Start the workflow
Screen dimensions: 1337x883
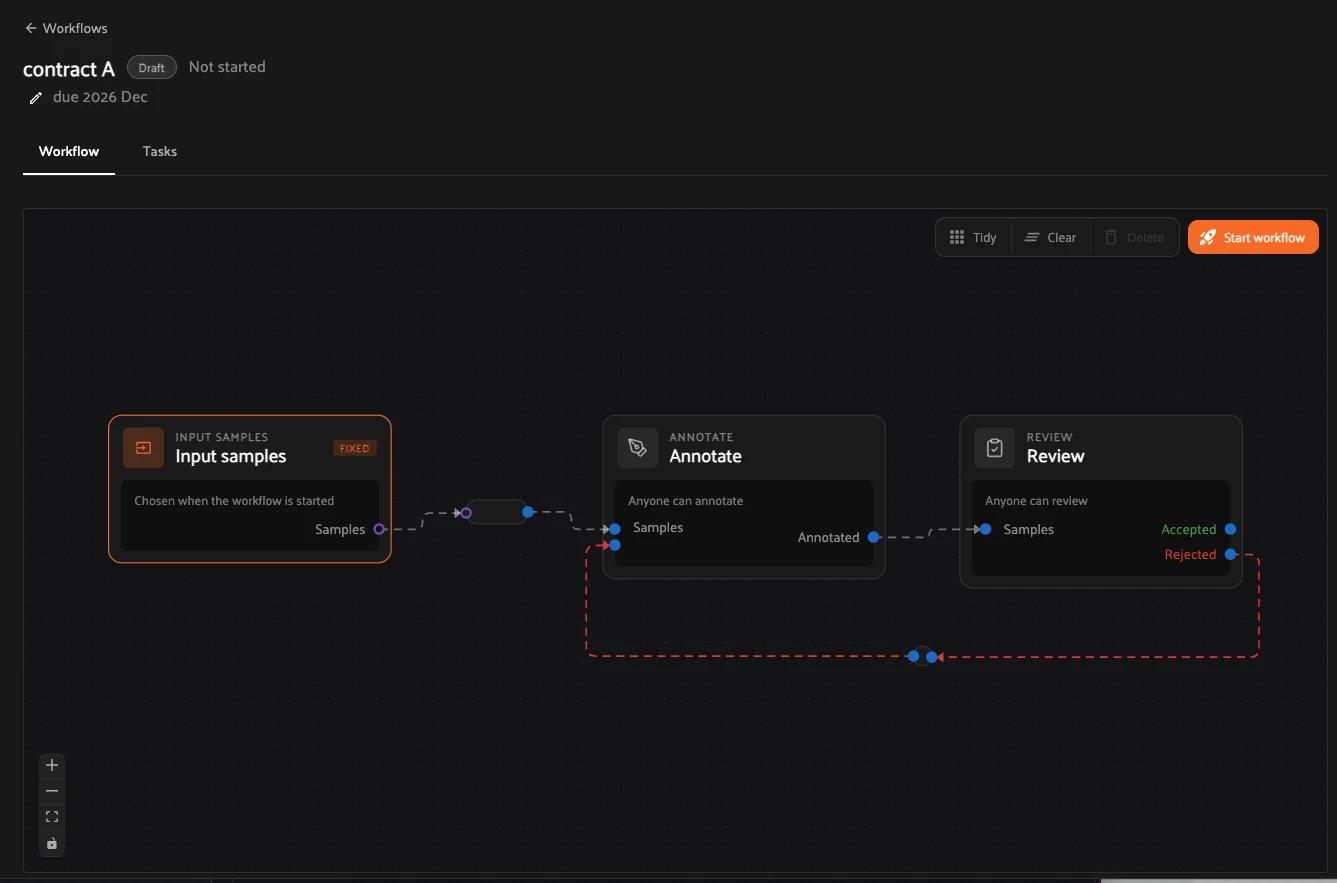tap(1253, 237)
